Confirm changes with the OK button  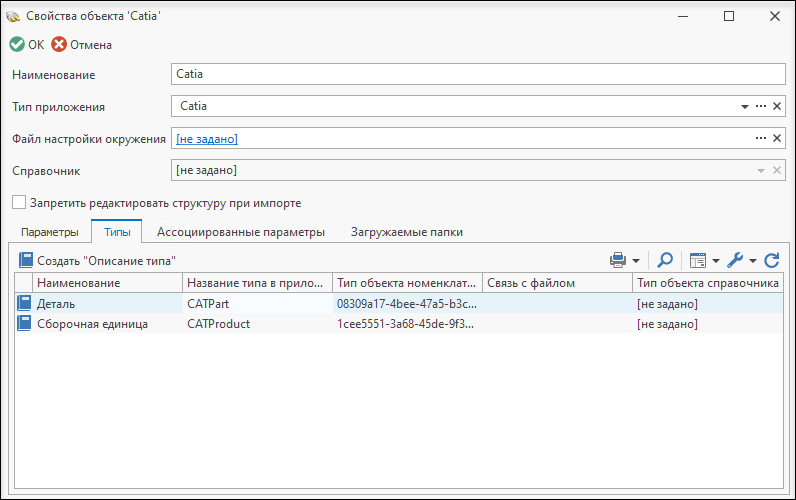pos(27,45)
